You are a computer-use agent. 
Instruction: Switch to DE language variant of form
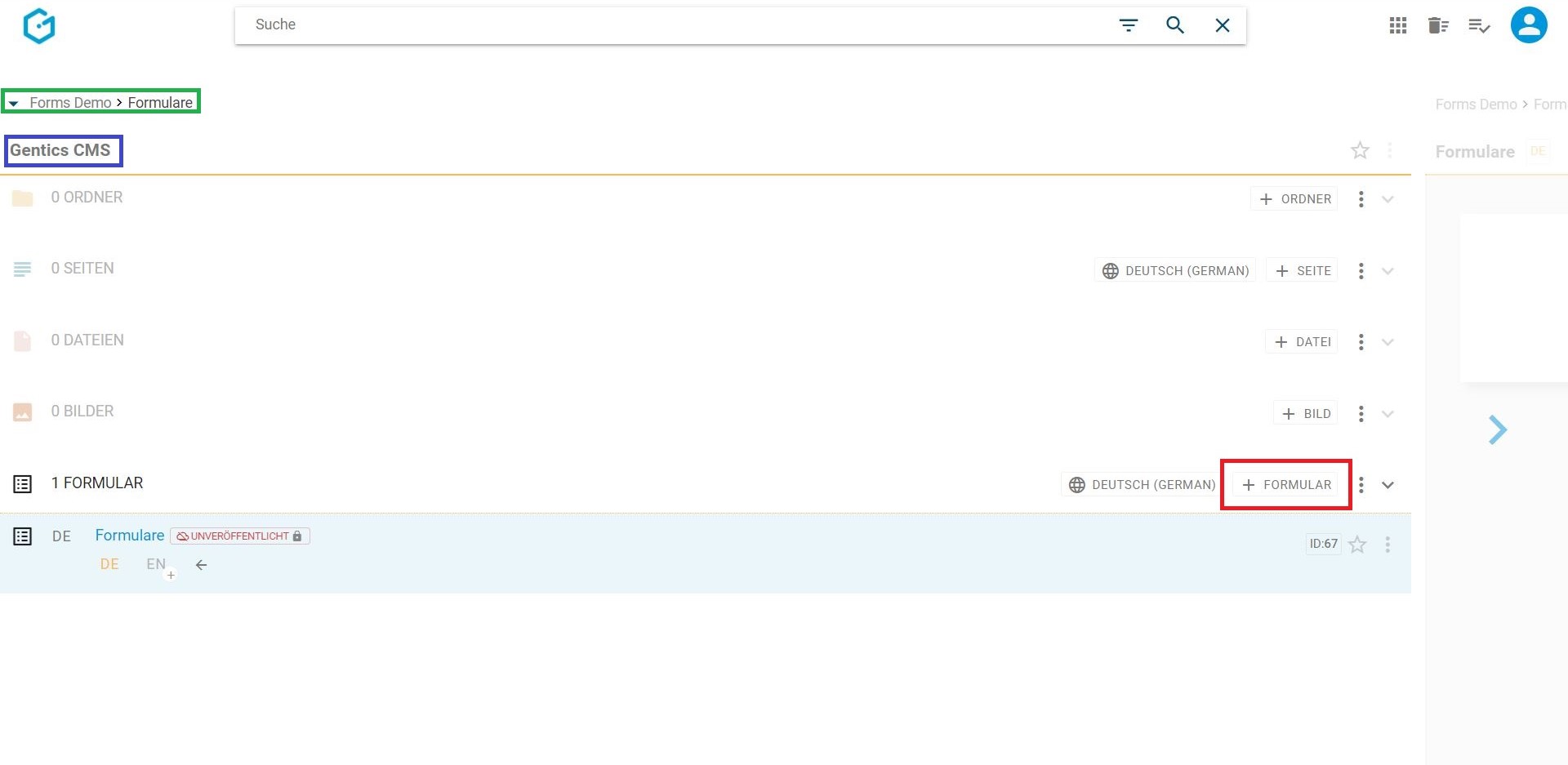[109, 564]
